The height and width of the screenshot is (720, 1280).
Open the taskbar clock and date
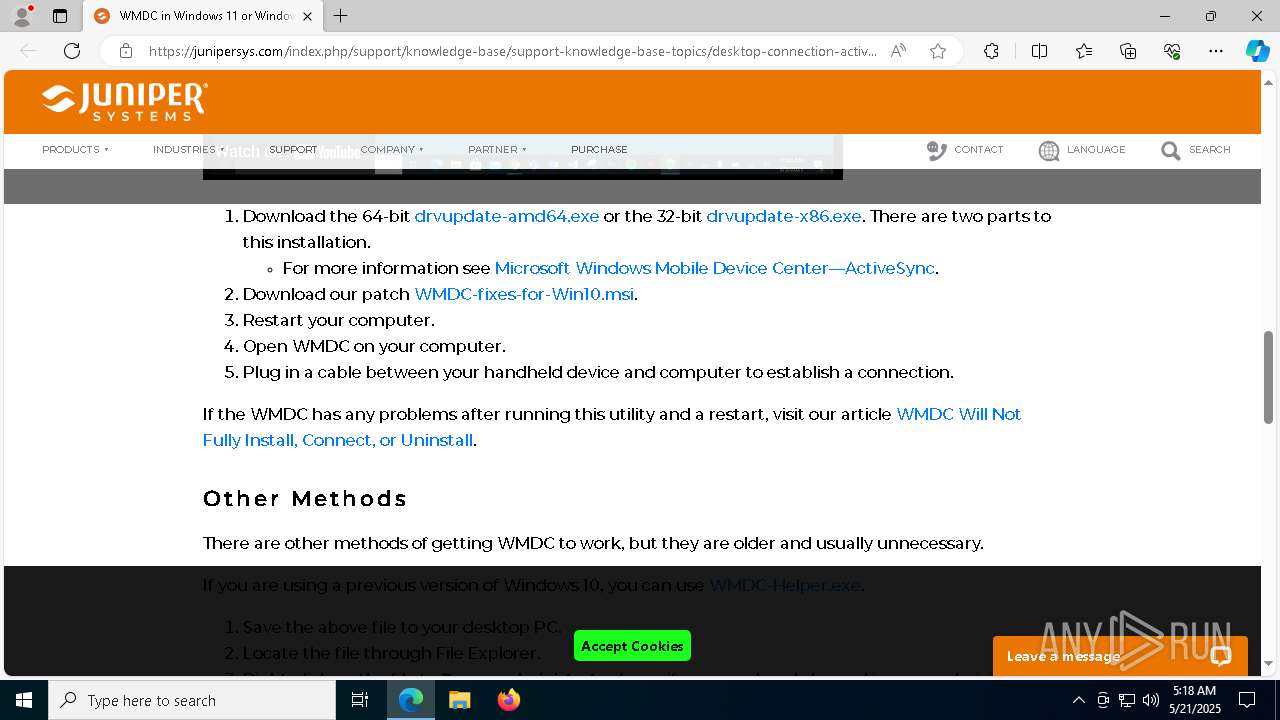click(1194, 700)
